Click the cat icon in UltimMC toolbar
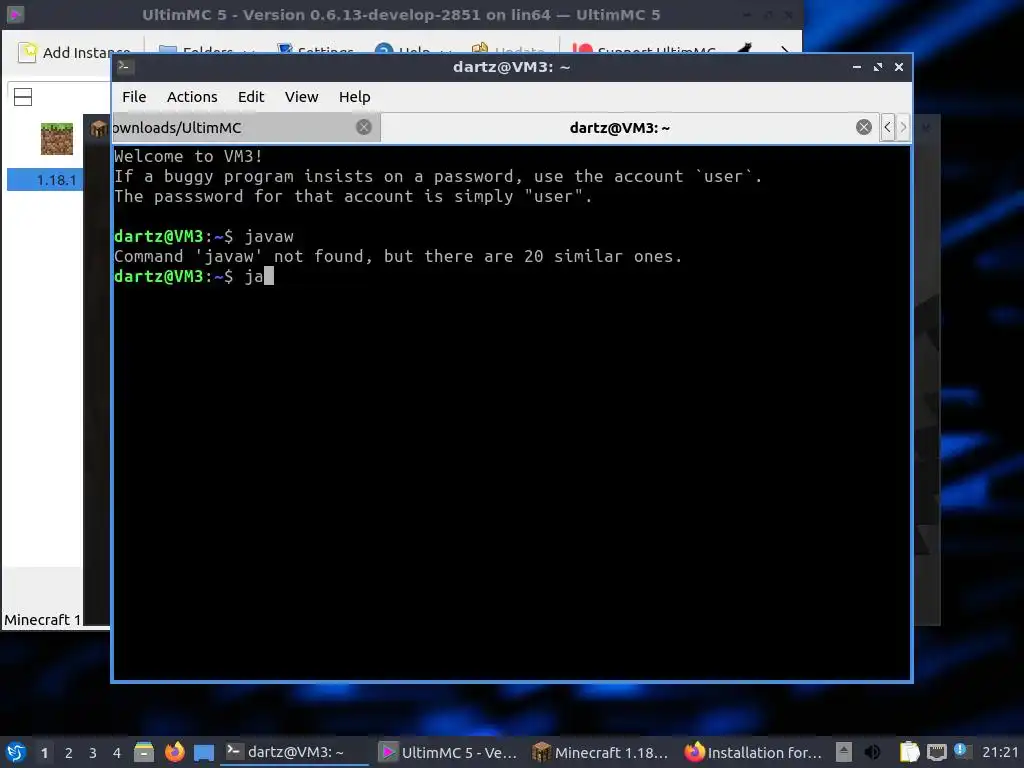Viewport: 1024px width, 768px height. [x=745, y=49]
